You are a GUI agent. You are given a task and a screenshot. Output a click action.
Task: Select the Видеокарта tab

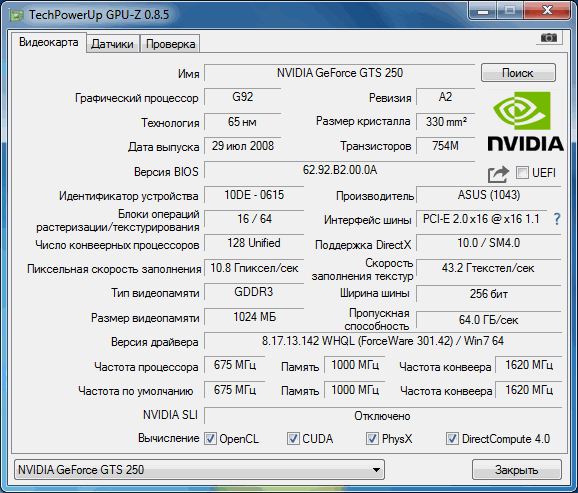click(49, 42)
